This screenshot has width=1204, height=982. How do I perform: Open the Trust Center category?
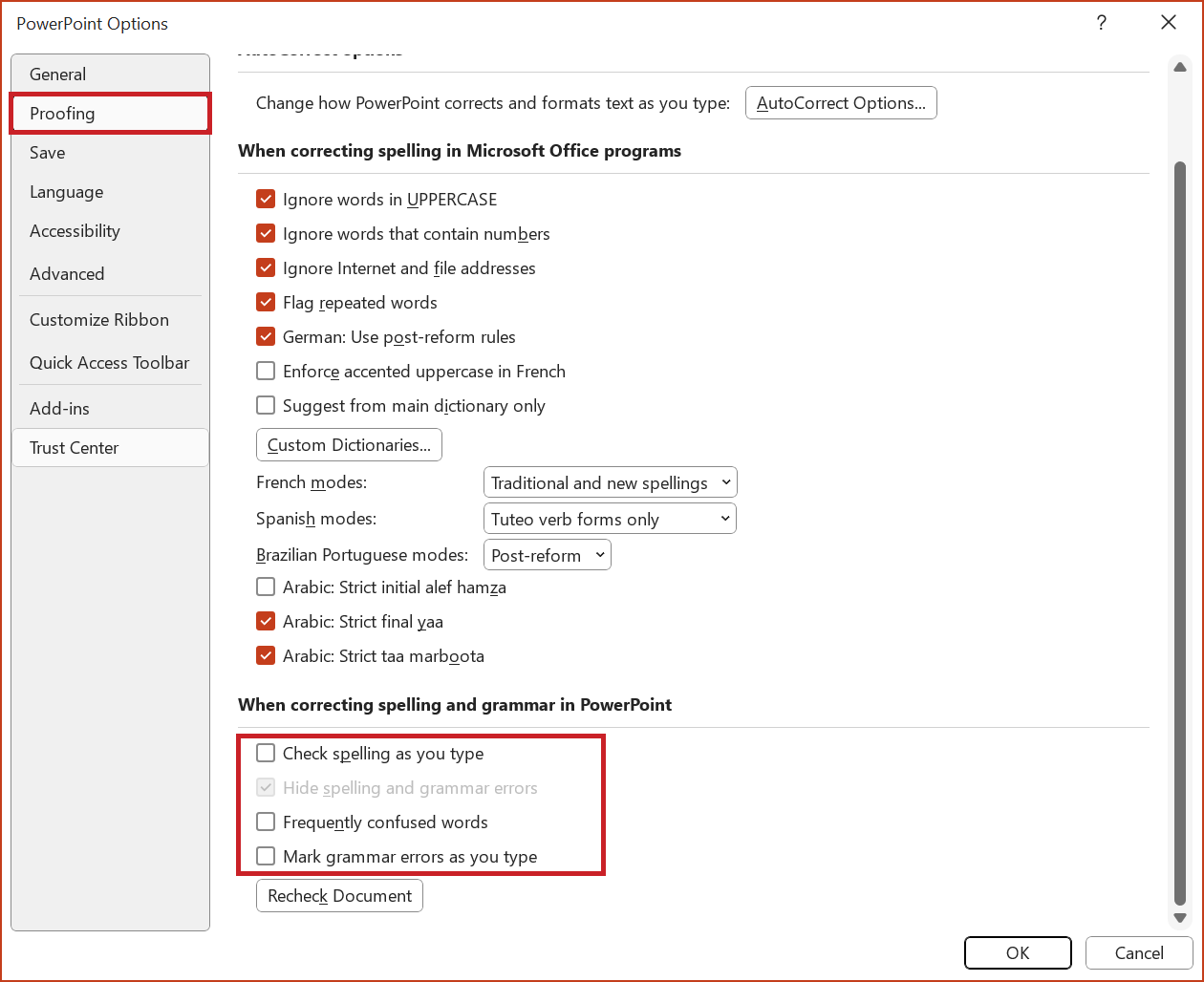pyautogui.click(x=110, y=448)
